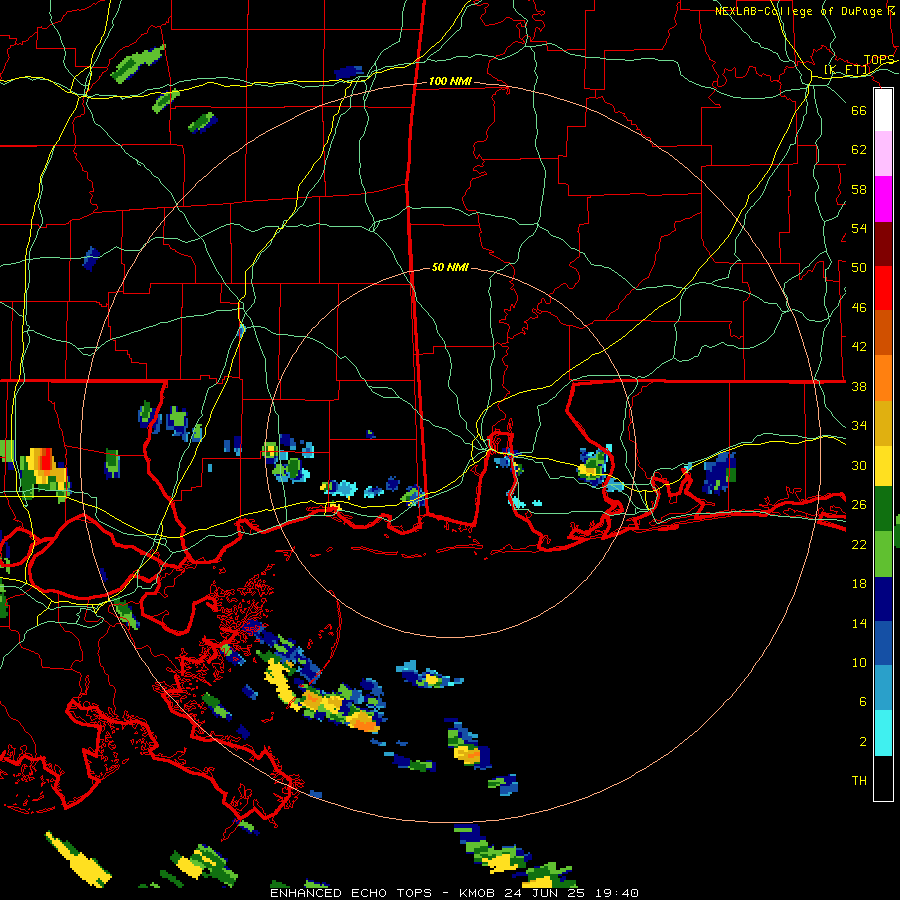
Task: Click the gold legend swatch
Action: (x=883, y=423)
